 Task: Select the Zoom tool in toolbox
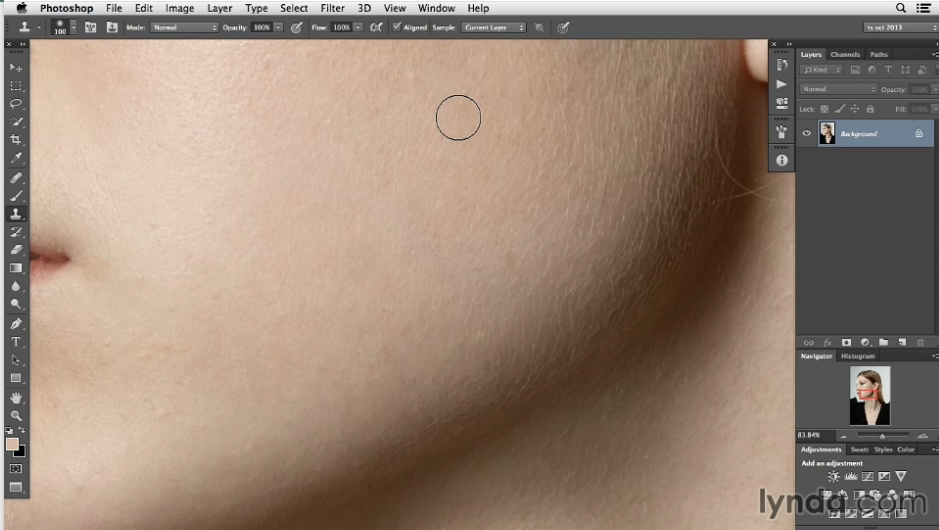click(x=16, y=415)
